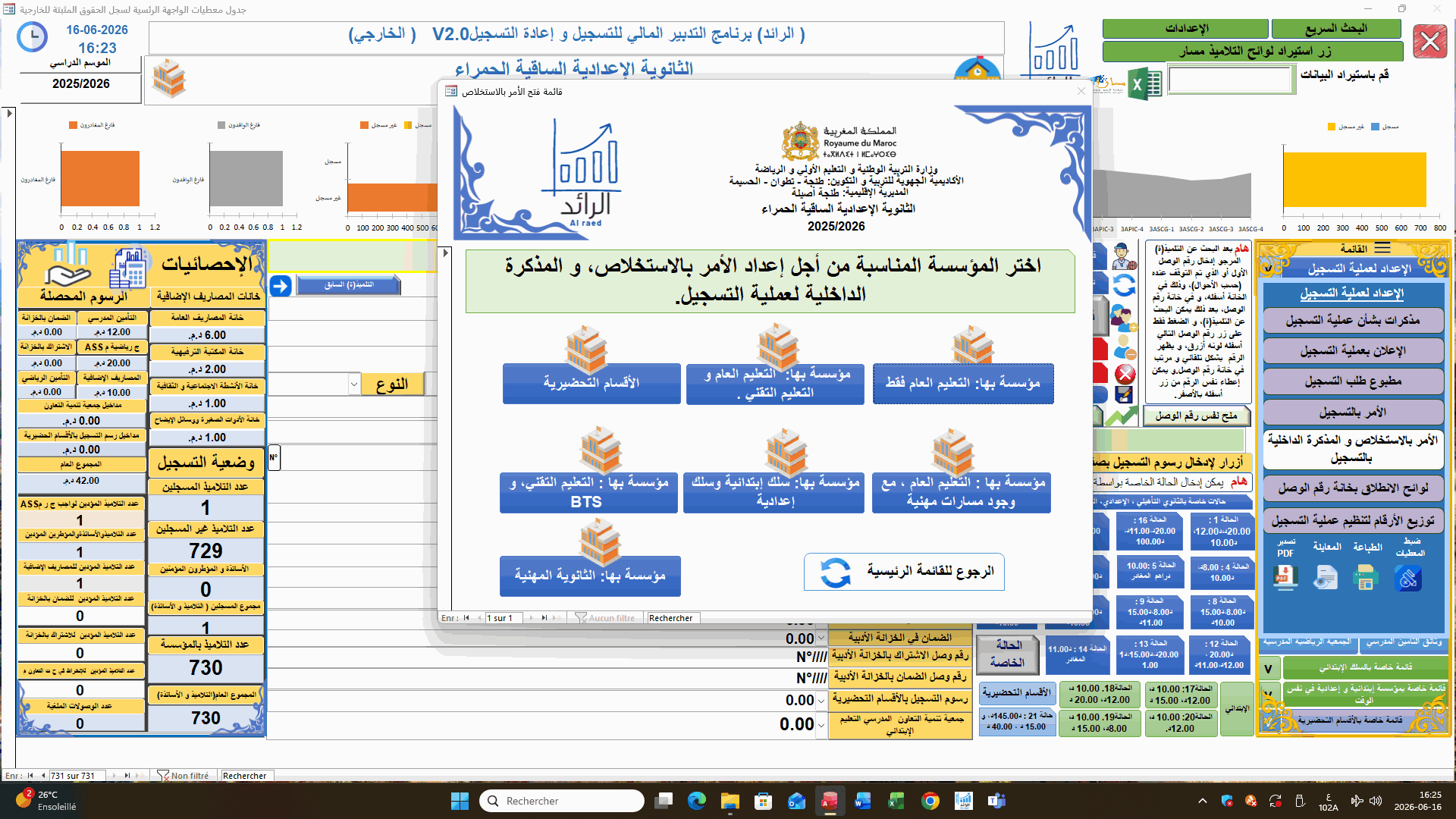1456x819 pixels.
Task: Open Microsoft Teams from taskbar
Action: [x=996, y=801]
